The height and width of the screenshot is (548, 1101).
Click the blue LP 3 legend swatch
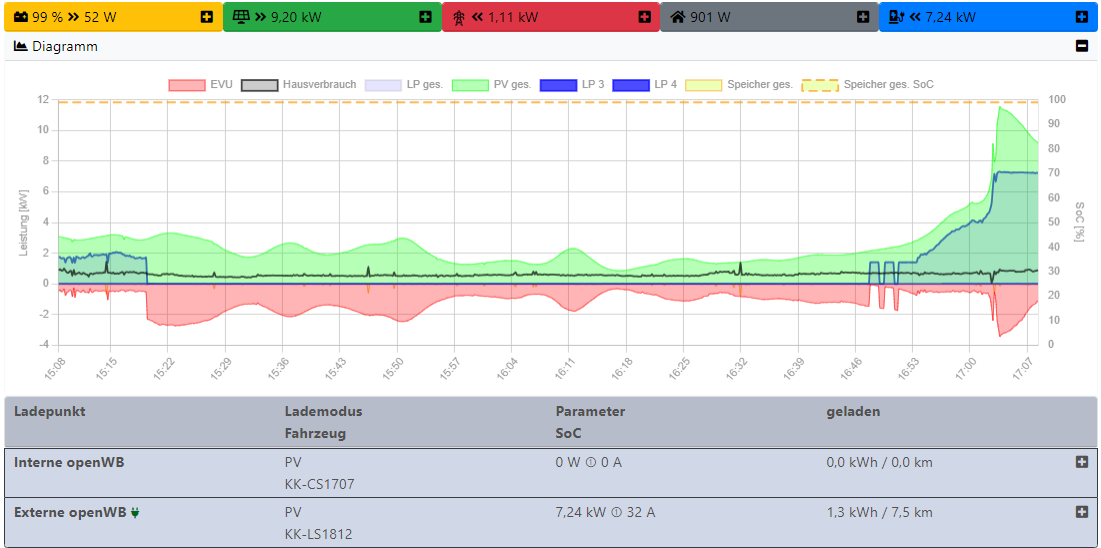pos(558,85)
